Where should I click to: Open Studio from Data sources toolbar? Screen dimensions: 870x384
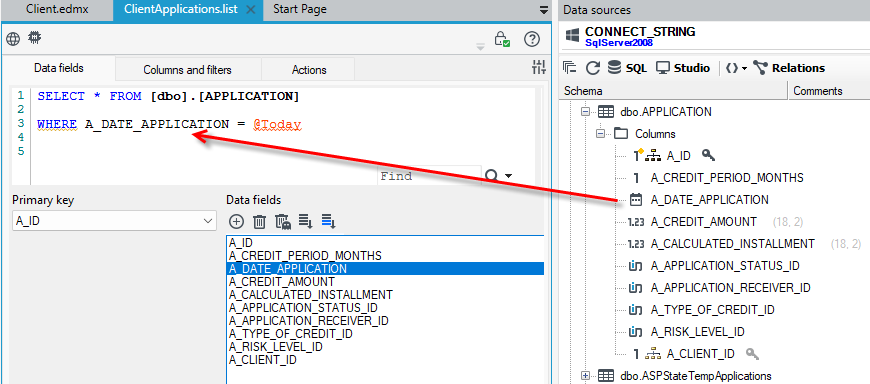coord(682,68)
